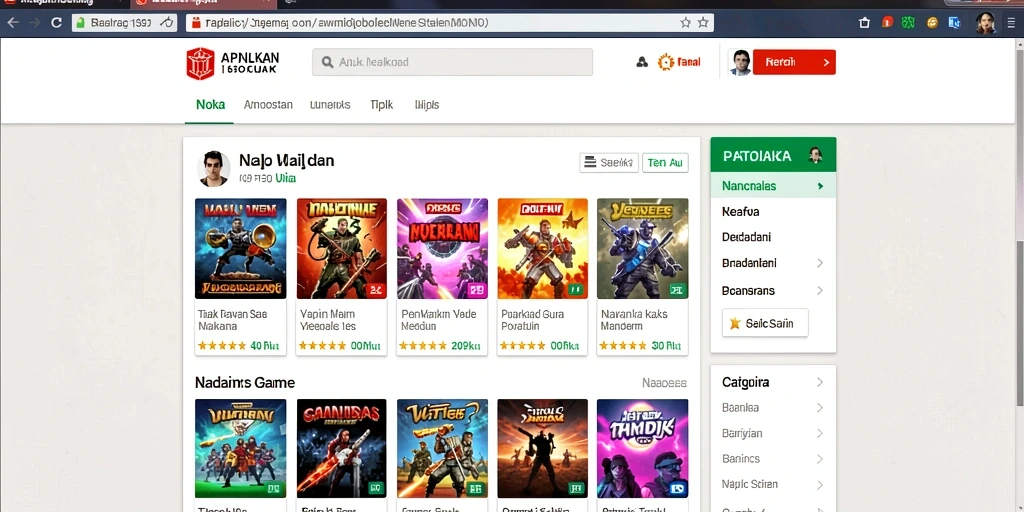Screen dimensions: 1024x512
Task: Click the star icon in Seilc Sarin
Action: 735,323
